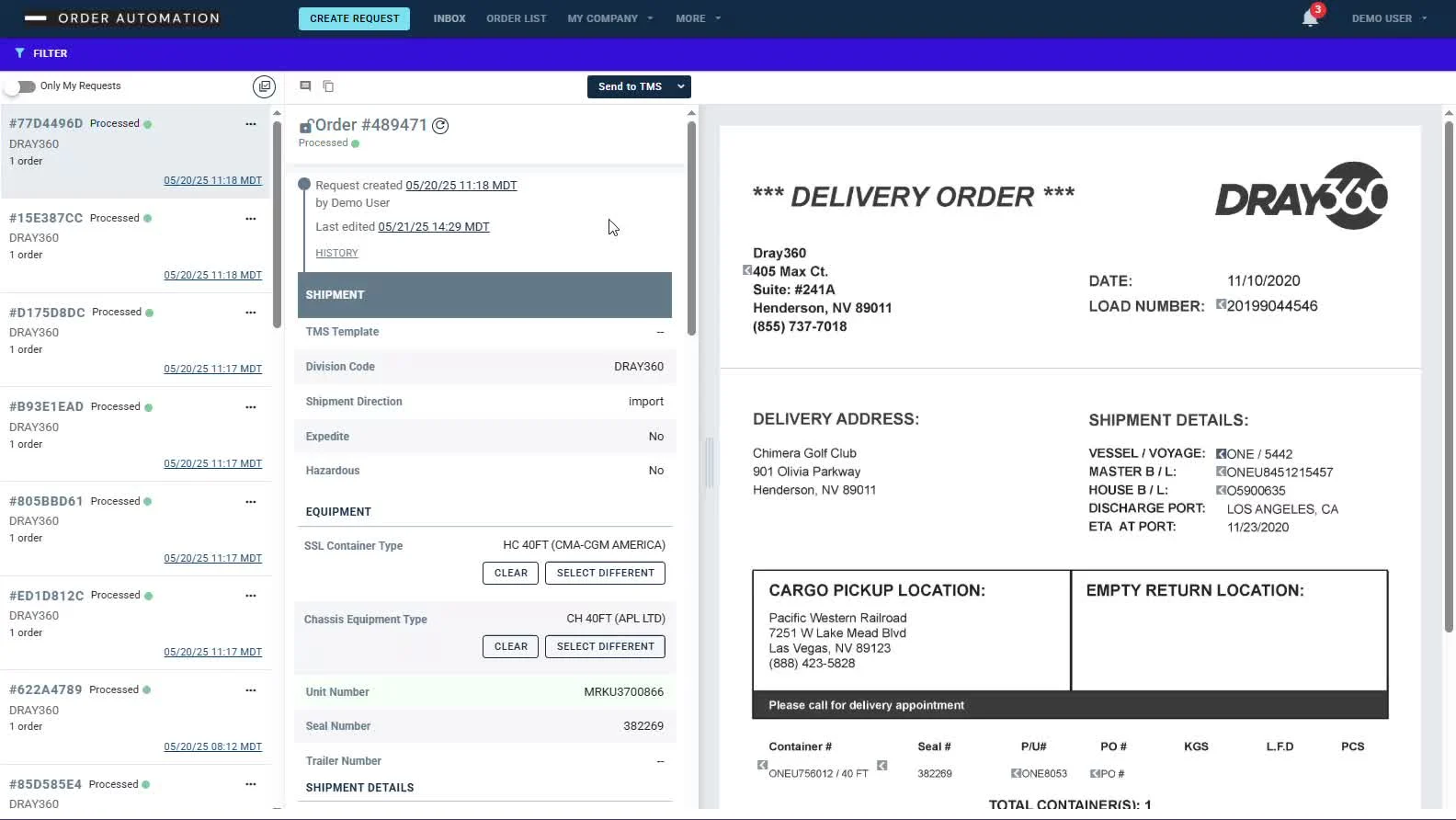This screenshot has height=820, width=1456.
Task: Select request #15E387CC in the list
Action: (x=135, y=245)
